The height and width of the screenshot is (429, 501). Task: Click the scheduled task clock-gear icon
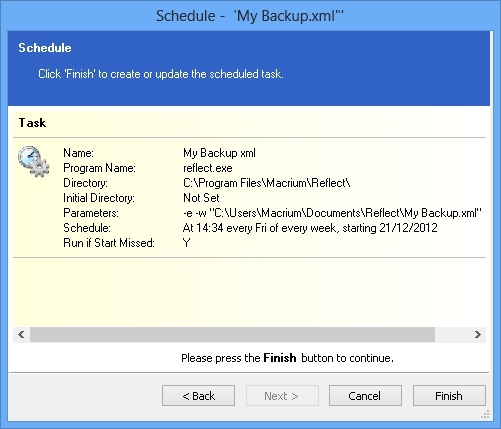tap(34, 161)
